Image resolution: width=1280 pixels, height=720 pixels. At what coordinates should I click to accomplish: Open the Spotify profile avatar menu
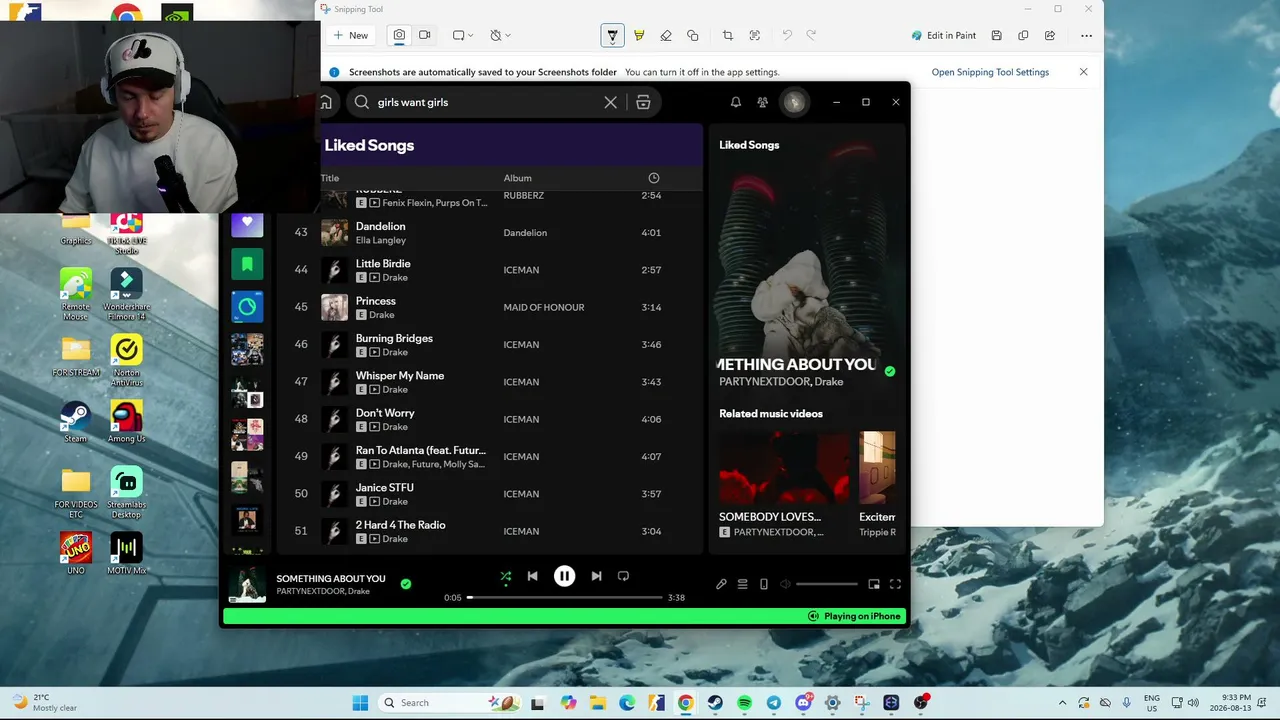pyautogui.click(x=794, y=102)
